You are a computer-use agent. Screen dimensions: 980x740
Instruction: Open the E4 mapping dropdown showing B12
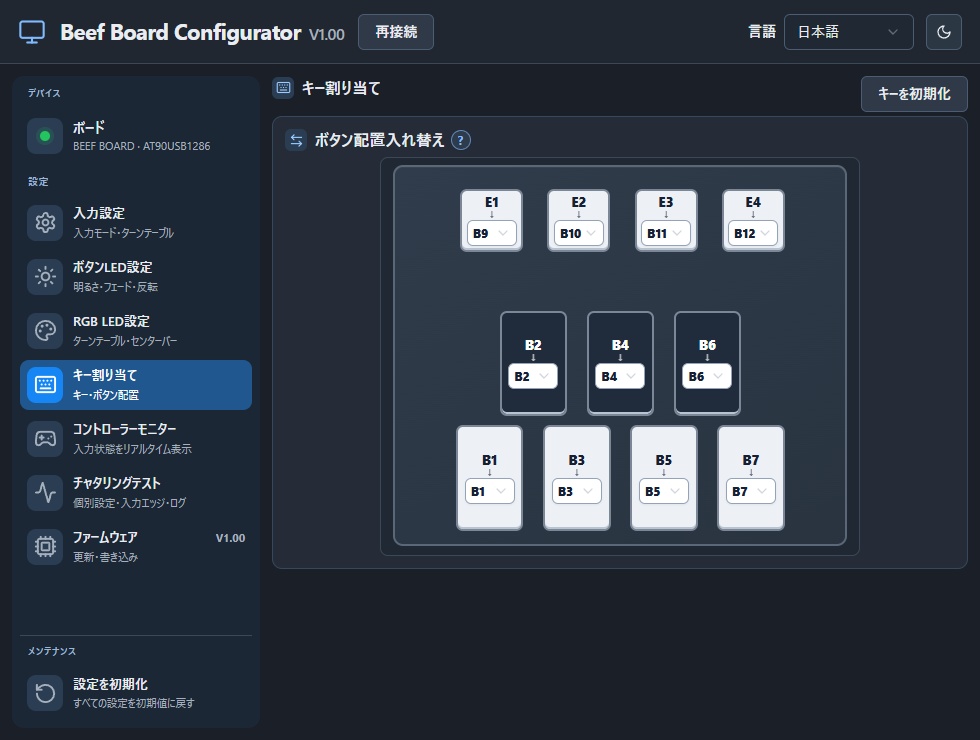752,233
